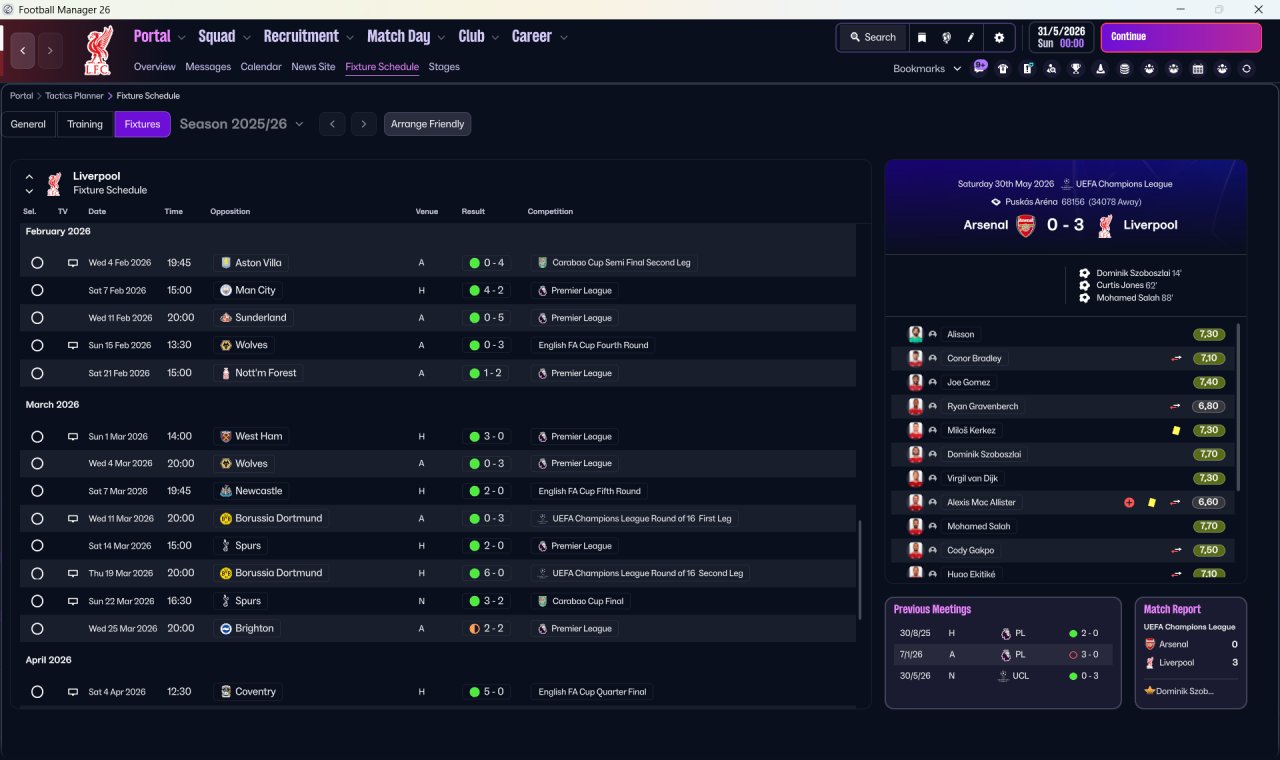Open the bookmark icon in the top toolbar
This screenshot has height=760, width=1280.
922,38
